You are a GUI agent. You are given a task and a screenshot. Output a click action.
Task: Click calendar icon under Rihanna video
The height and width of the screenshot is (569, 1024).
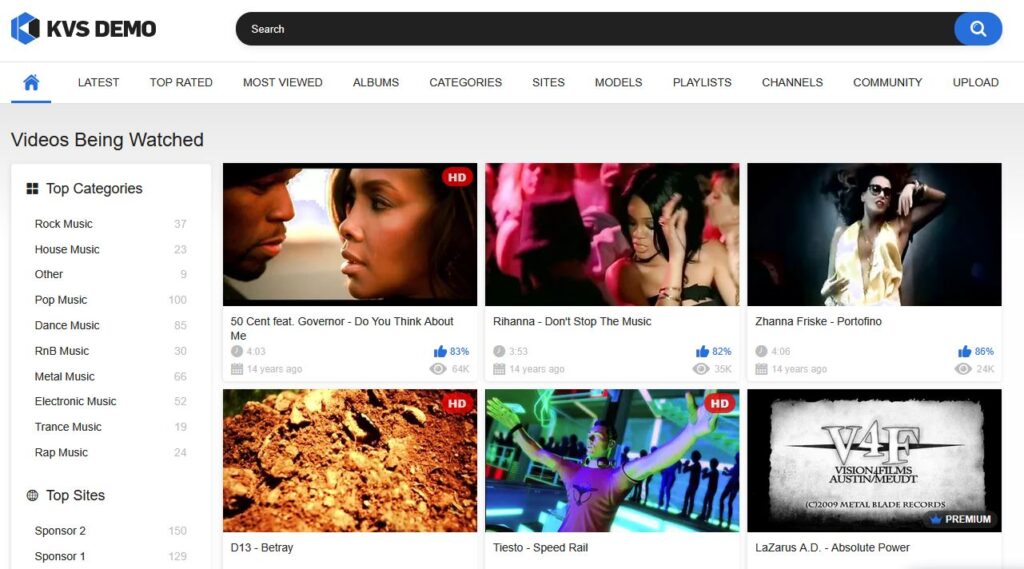499,369
